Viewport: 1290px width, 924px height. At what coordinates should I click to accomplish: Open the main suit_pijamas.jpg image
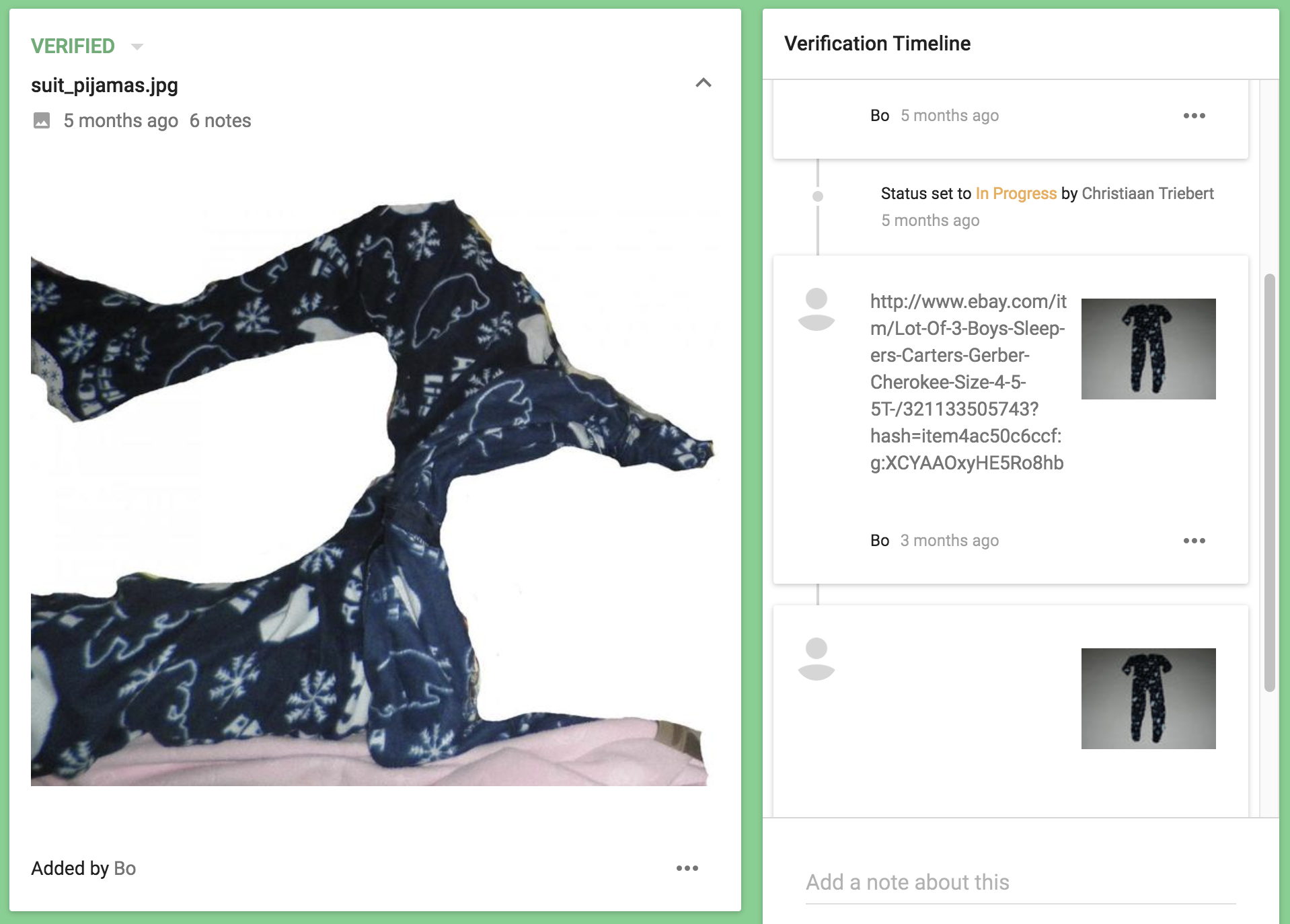point(372,492)
